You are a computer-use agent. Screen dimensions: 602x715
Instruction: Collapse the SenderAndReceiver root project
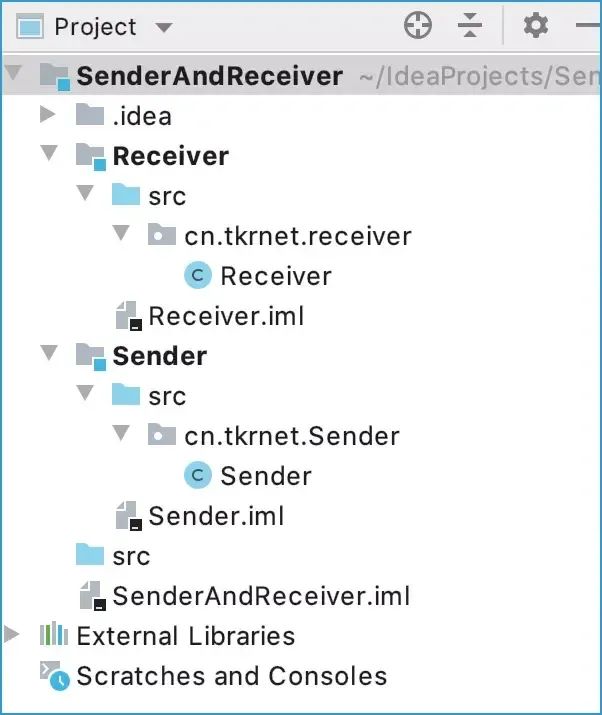click(13, 73)
